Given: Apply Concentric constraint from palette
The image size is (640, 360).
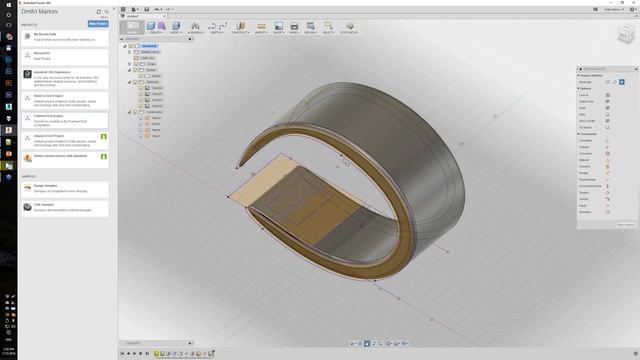Looking at the screenshot, I should 607,153.
